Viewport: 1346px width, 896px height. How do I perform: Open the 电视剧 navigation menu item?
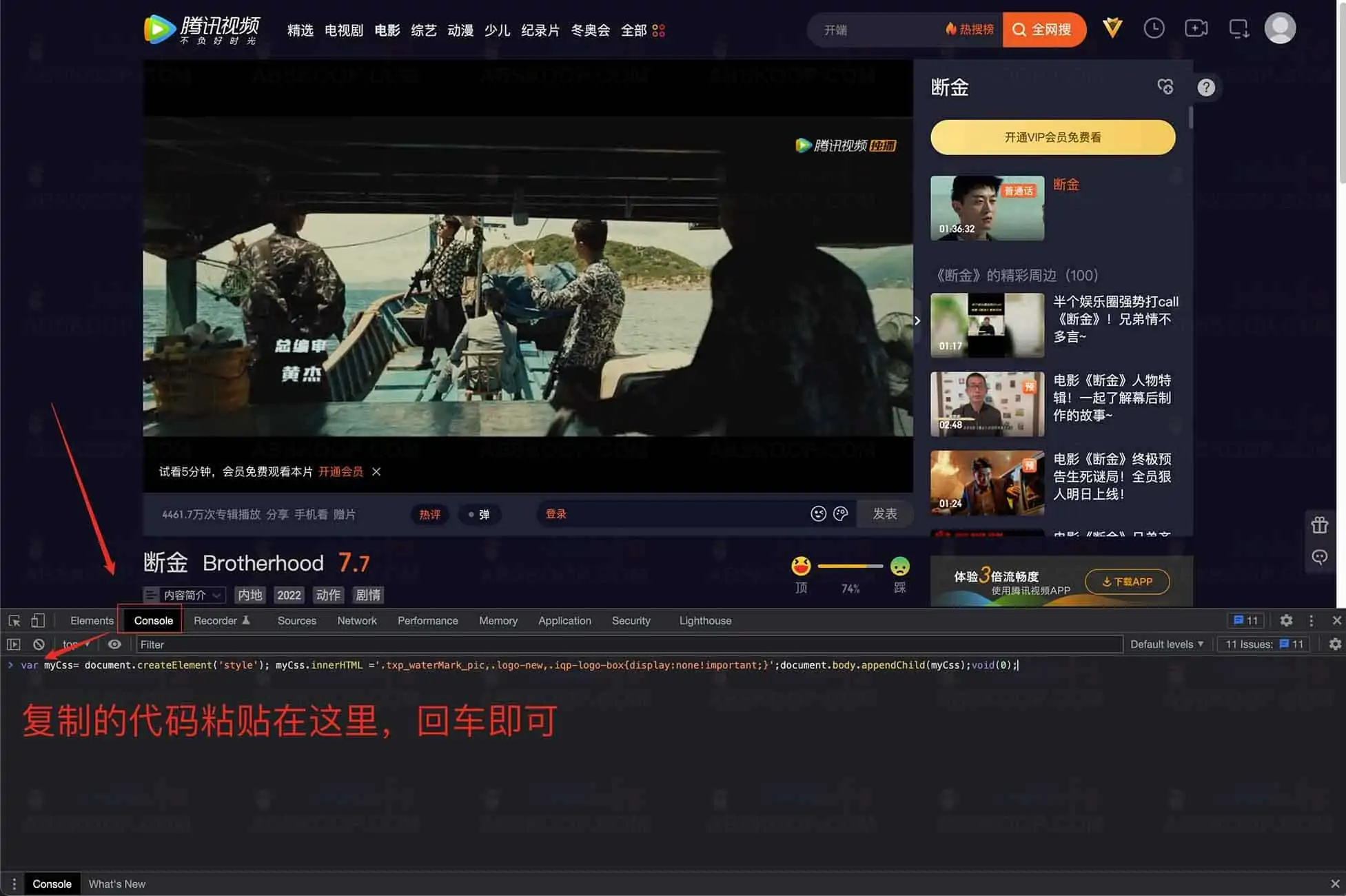pyautogui.click(x=343, y=30)
